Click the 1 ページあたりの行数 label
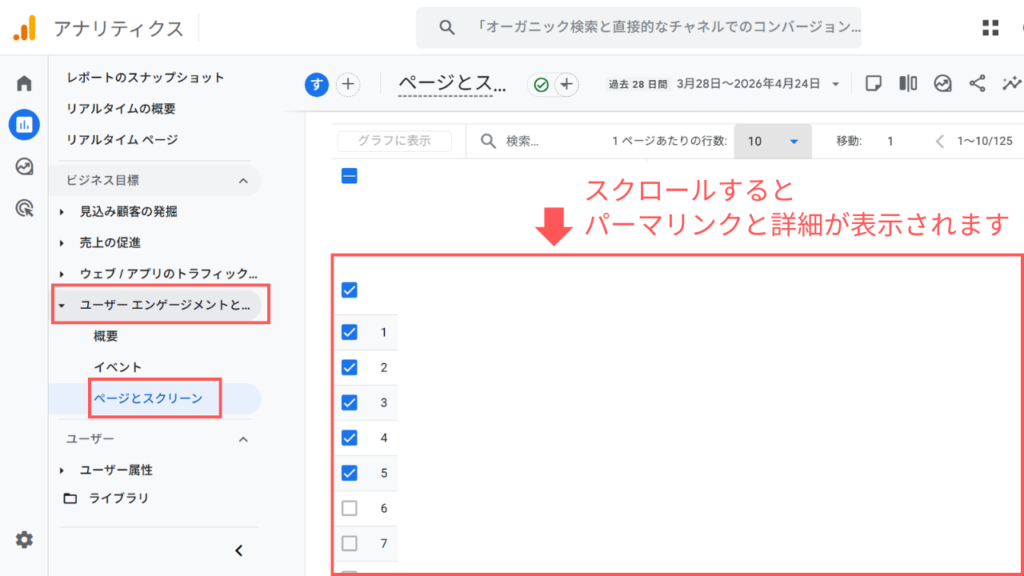Viewport: 1024px width, 576px height. (669, 141)
